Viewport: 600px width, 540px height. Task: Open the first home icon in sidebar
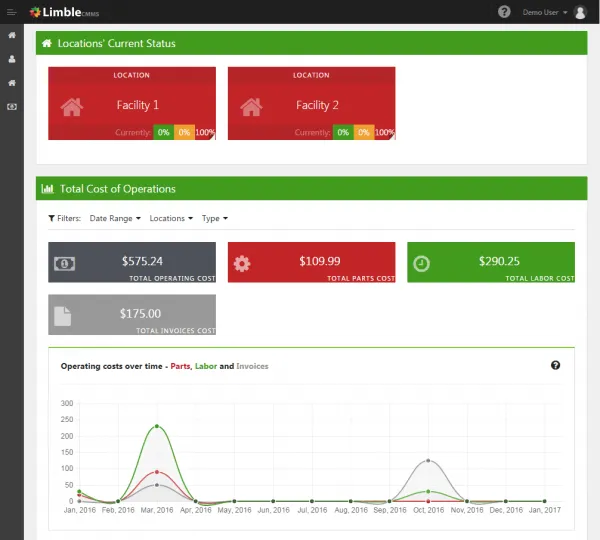point(12,35)
